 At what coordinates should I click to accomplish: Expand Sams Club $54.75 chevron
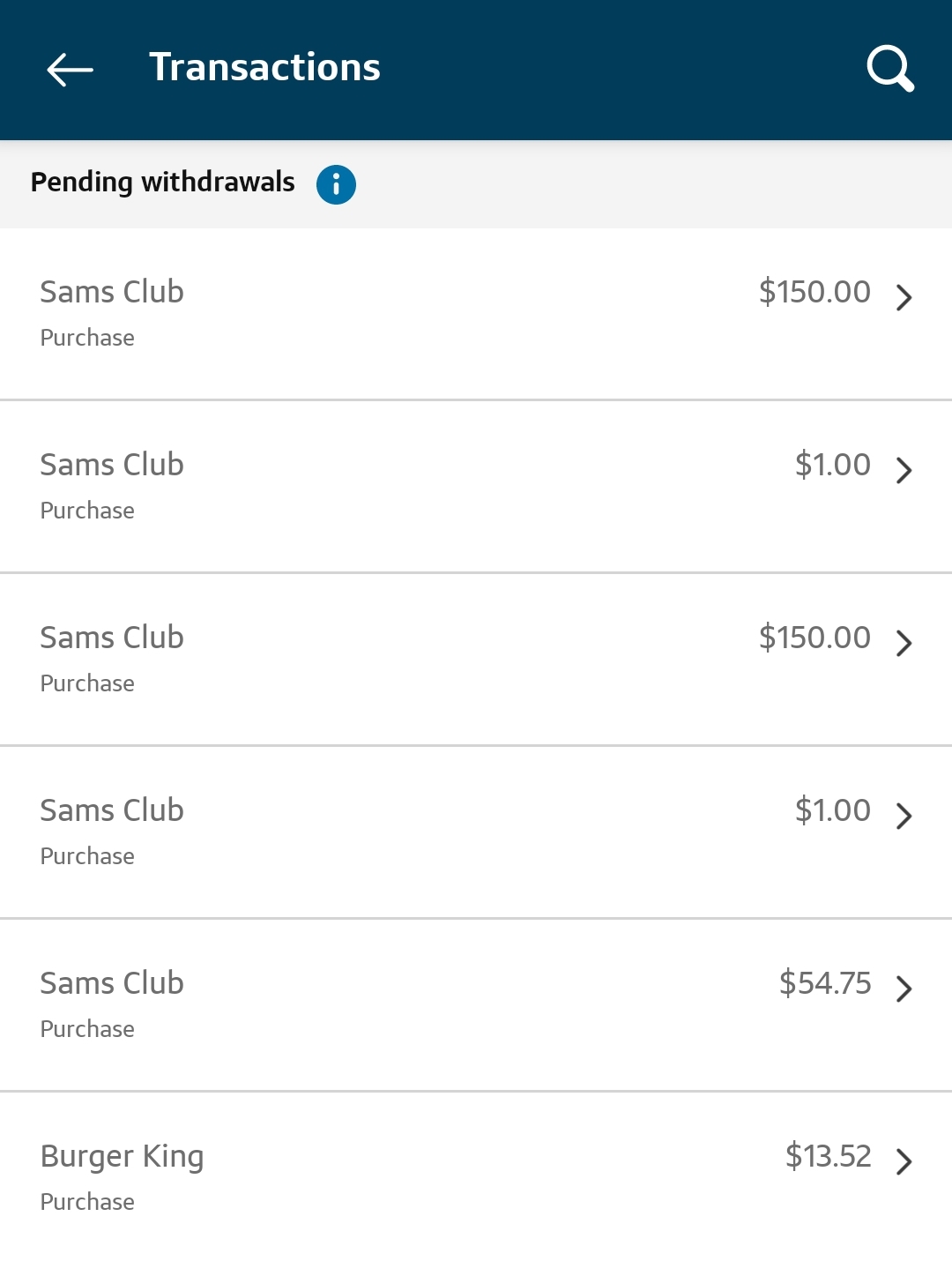[904, 989]
